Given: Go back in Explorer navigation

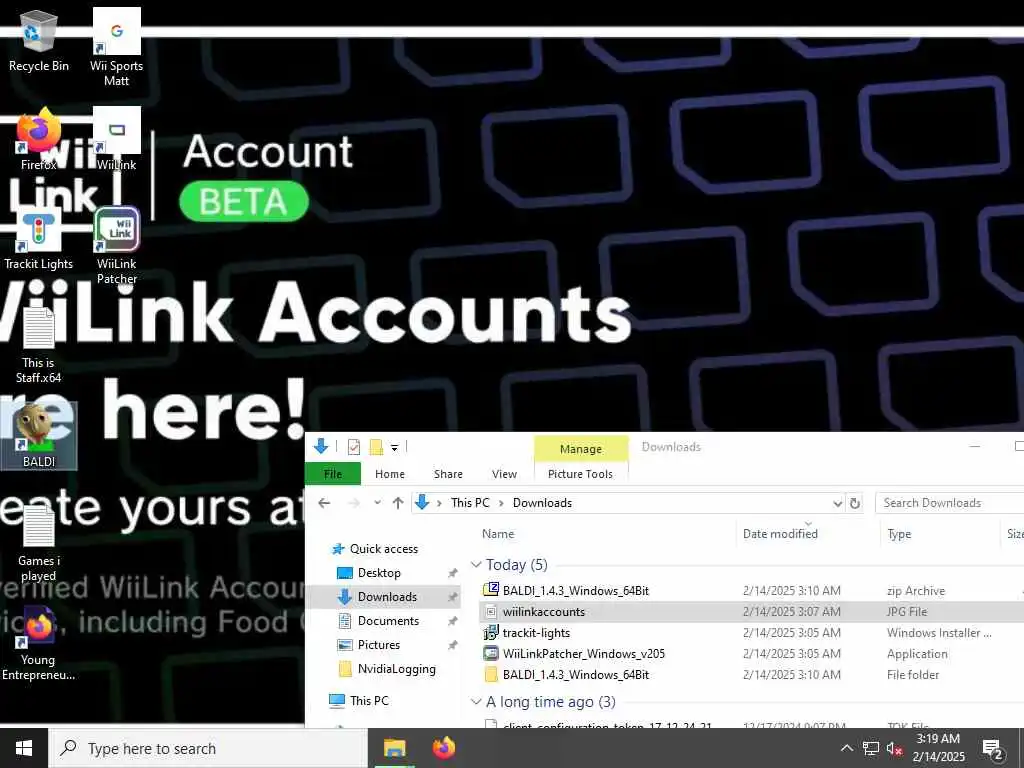Looking at the screenshot, I should tap(324, 503).
